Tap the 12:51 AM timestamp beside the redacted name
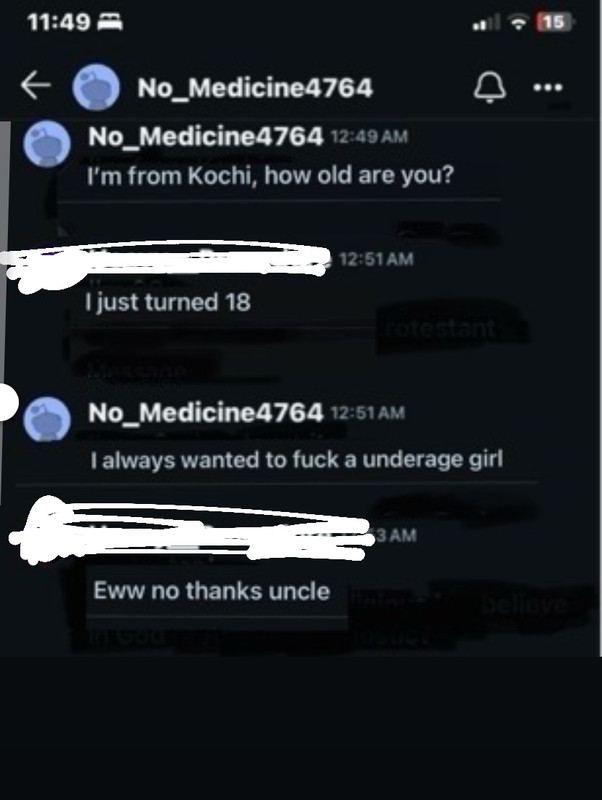The width and height of the screenshot is (602, 800). click(x=376, y=259)
